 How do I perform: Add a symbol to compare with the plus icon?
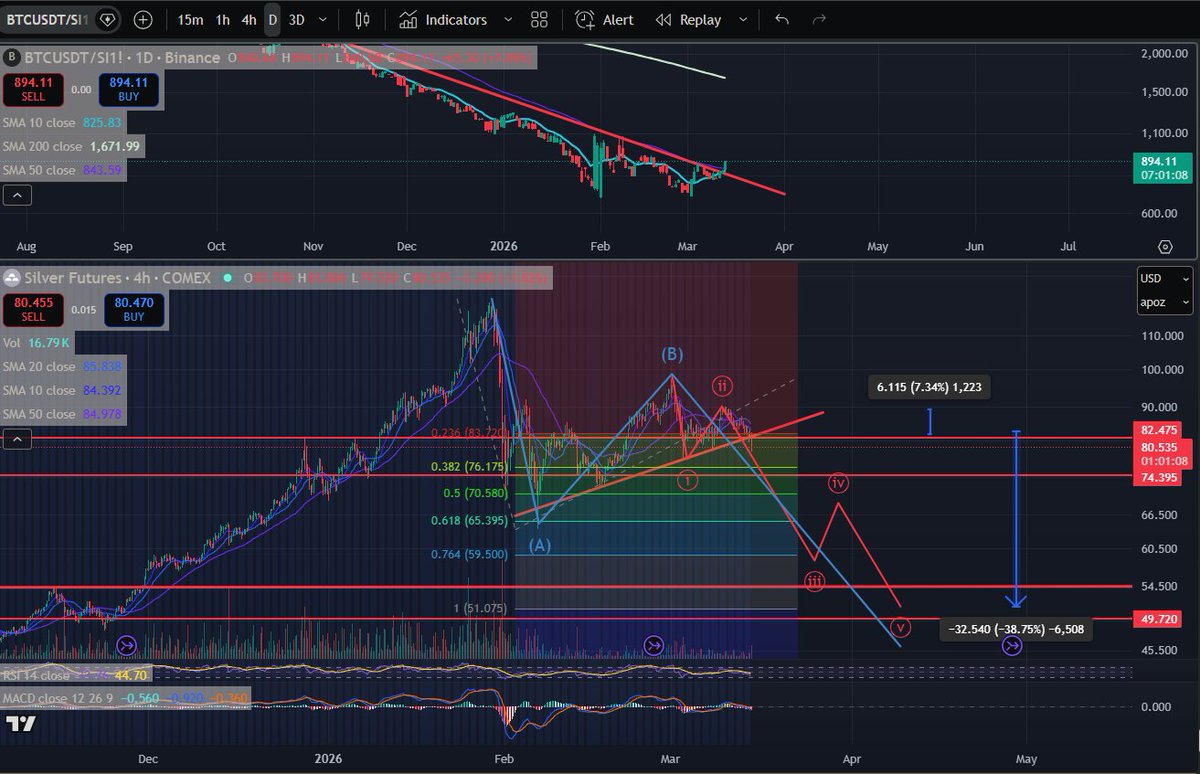143,19
